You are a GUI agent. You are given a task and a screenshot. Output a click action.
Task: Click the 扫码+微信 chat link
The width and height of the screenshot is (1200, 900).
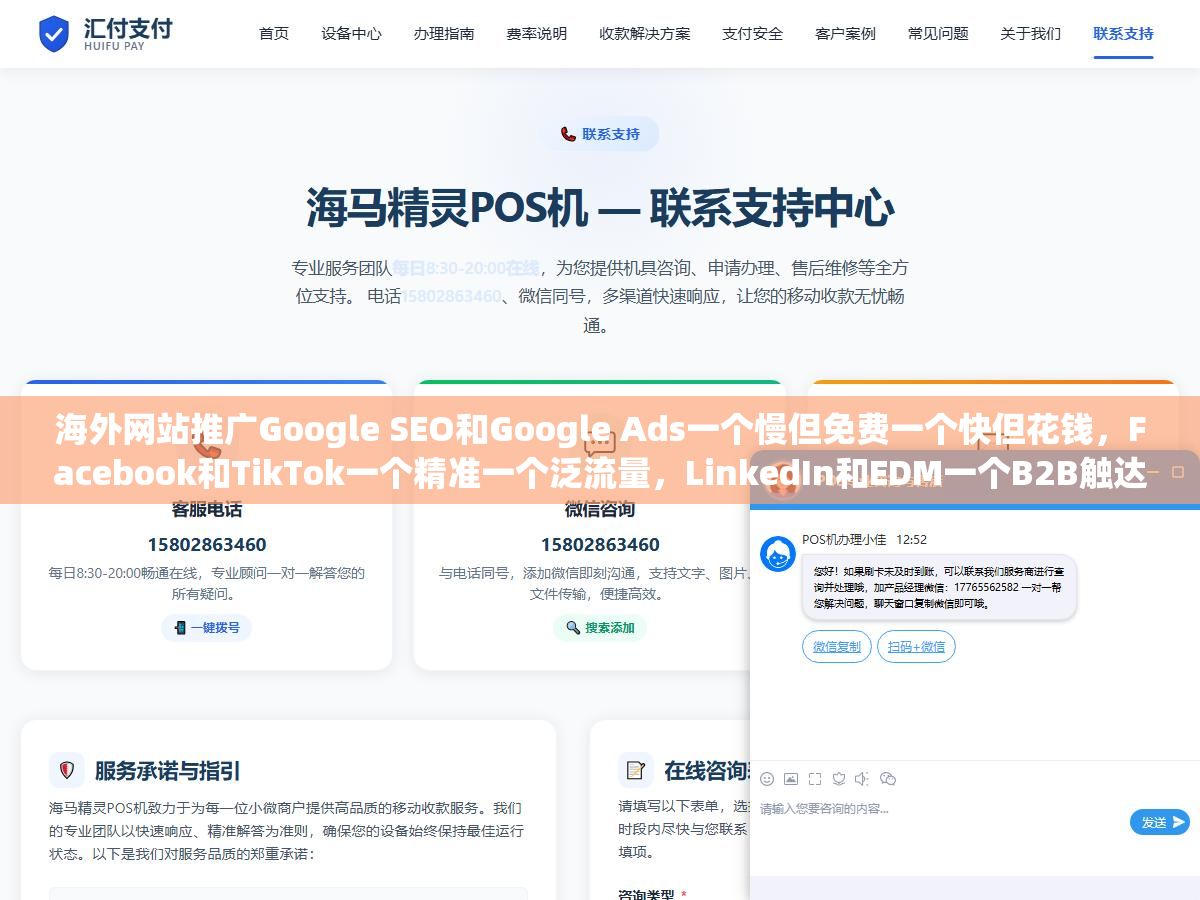(917, 647)
